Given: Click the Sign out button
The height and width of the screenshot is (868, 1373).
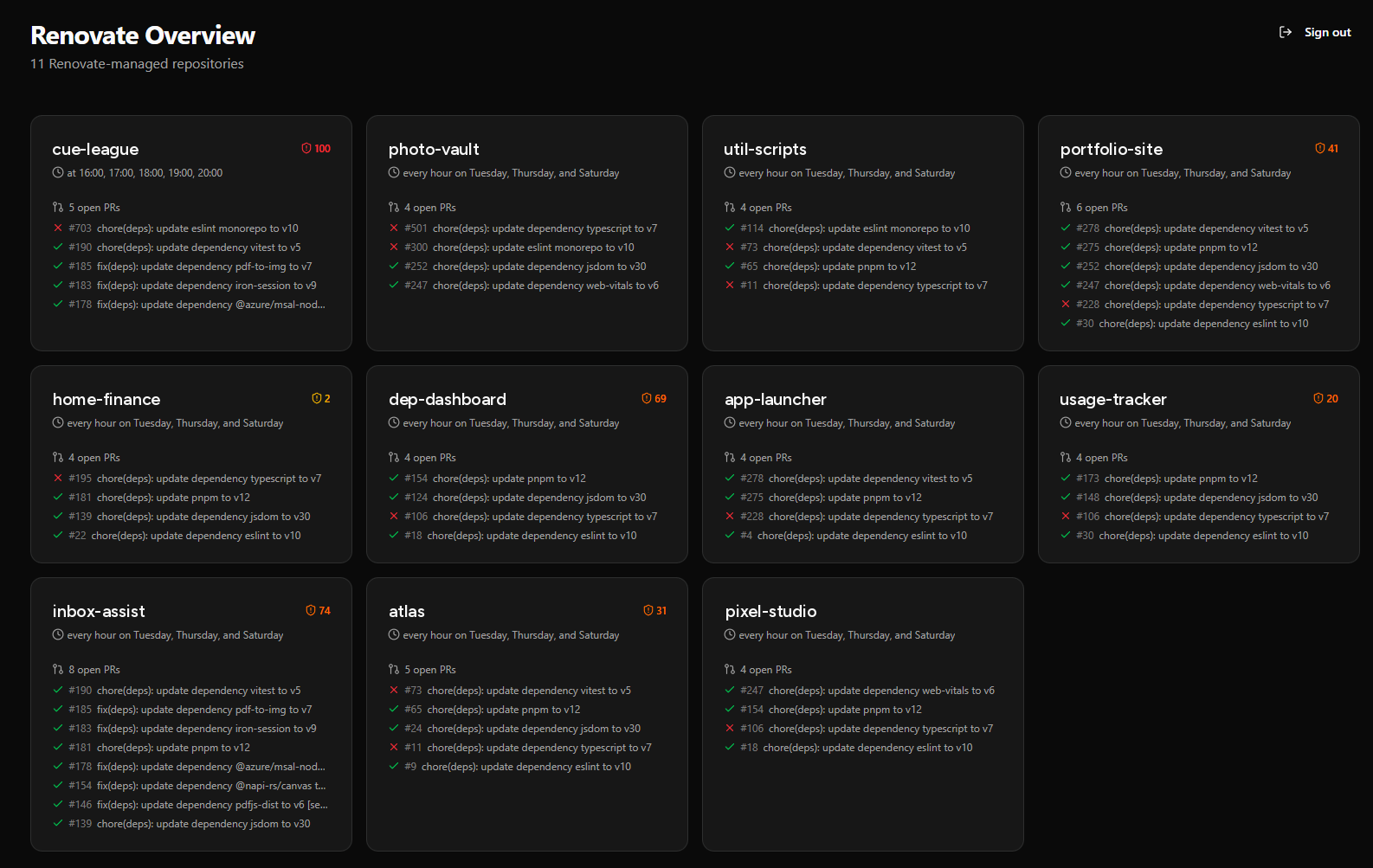Looking at the screenshot, I should pos(1315,32).
